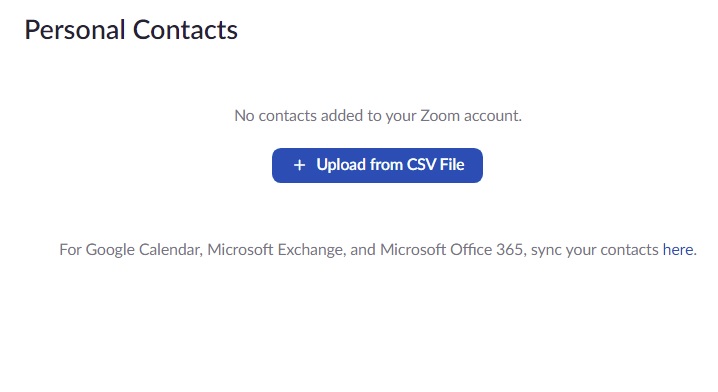The image size is (718, 392).
Task: Click the word 'Contacts' in the page title
Action: pyautogui.click(x=185, y=30)
